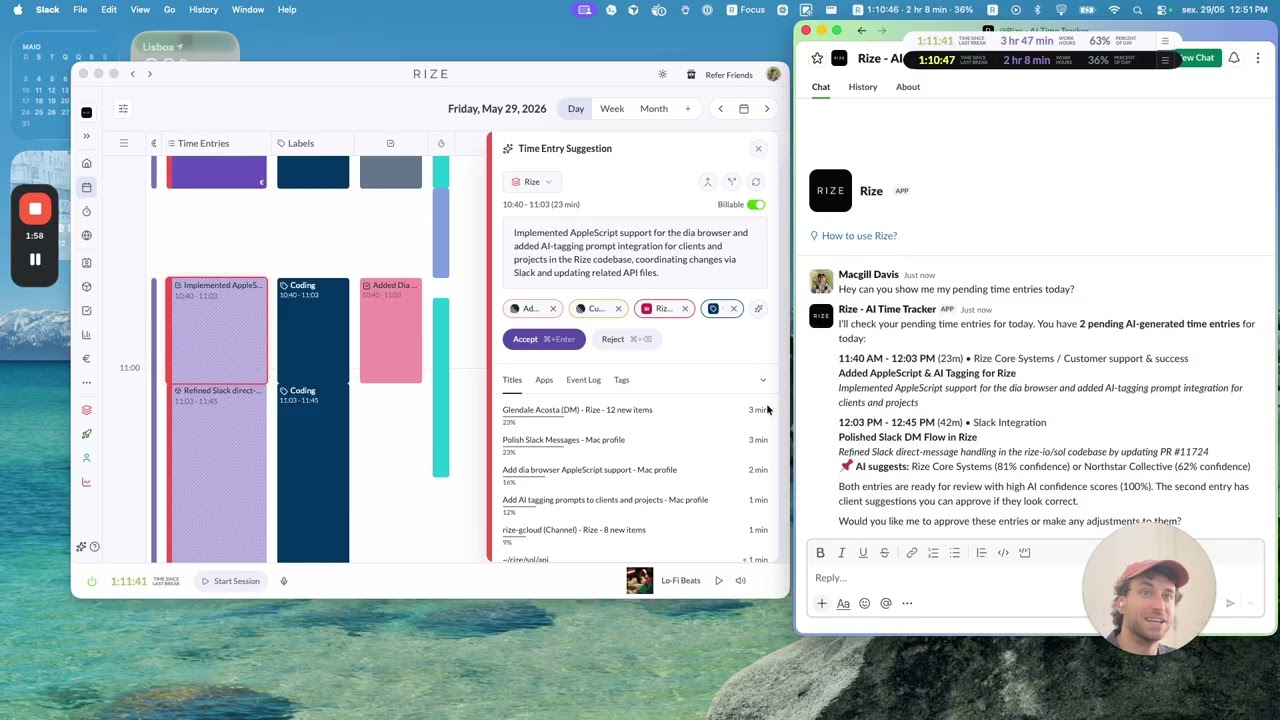This screenshot has width=1280, height=720.
Task: Toggle strikethrough formatting in Slack composer
Action: (x=884, y=553)
